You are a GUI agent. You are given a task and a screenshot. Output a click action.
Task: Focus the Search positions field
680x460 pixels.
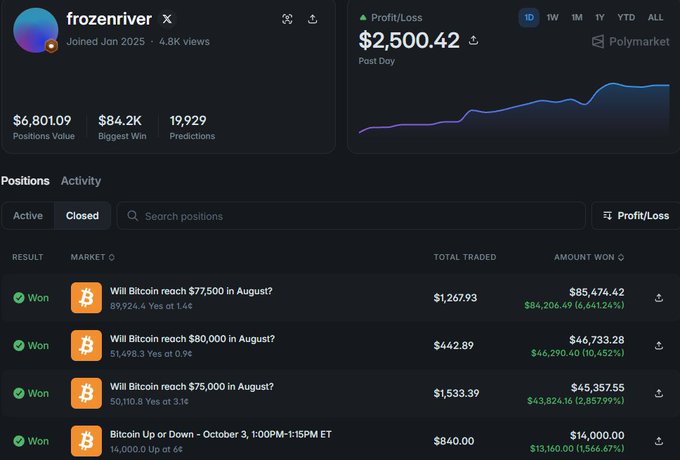351,215
